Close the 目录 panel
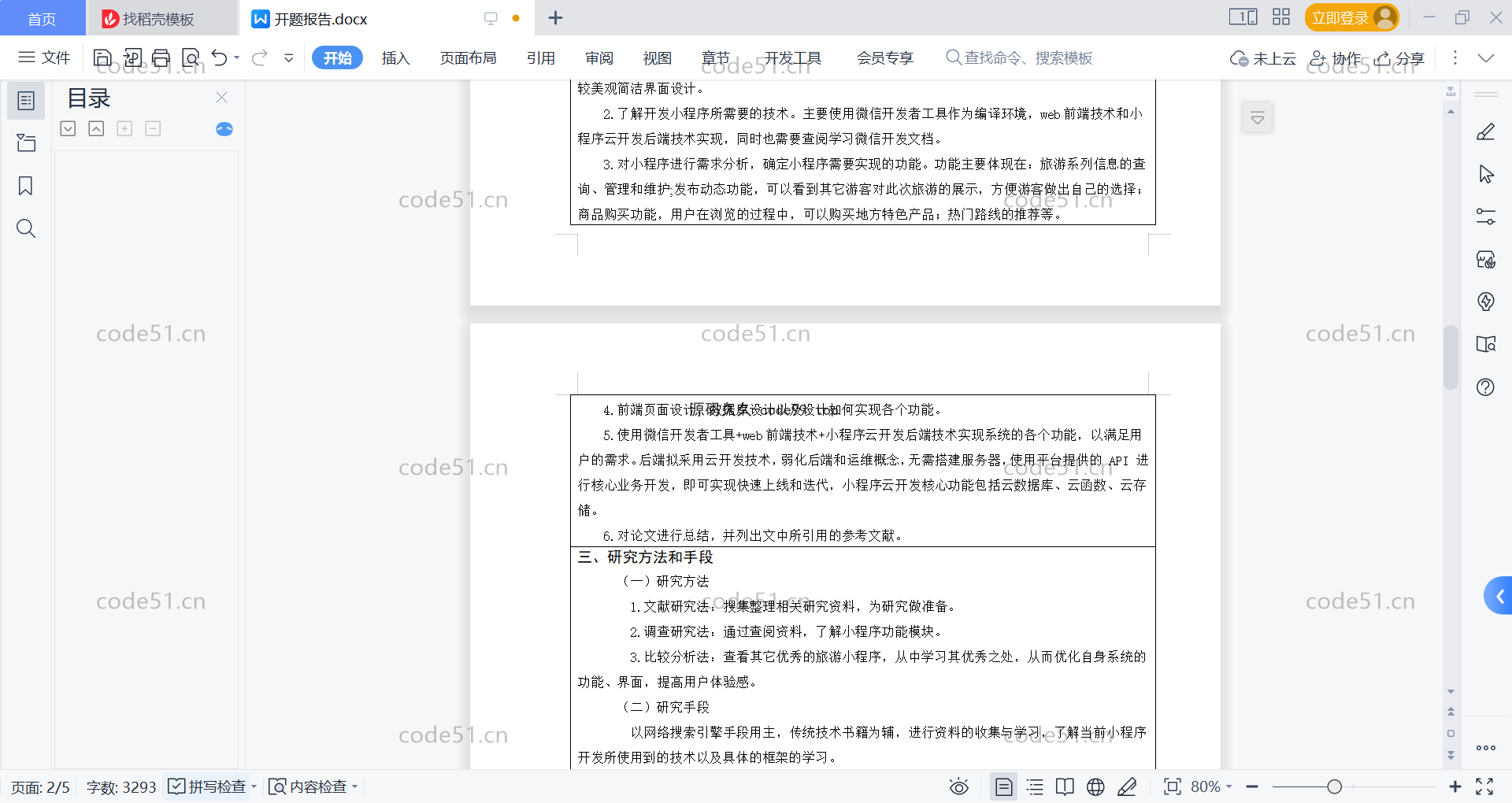 (x=221, y=97)
